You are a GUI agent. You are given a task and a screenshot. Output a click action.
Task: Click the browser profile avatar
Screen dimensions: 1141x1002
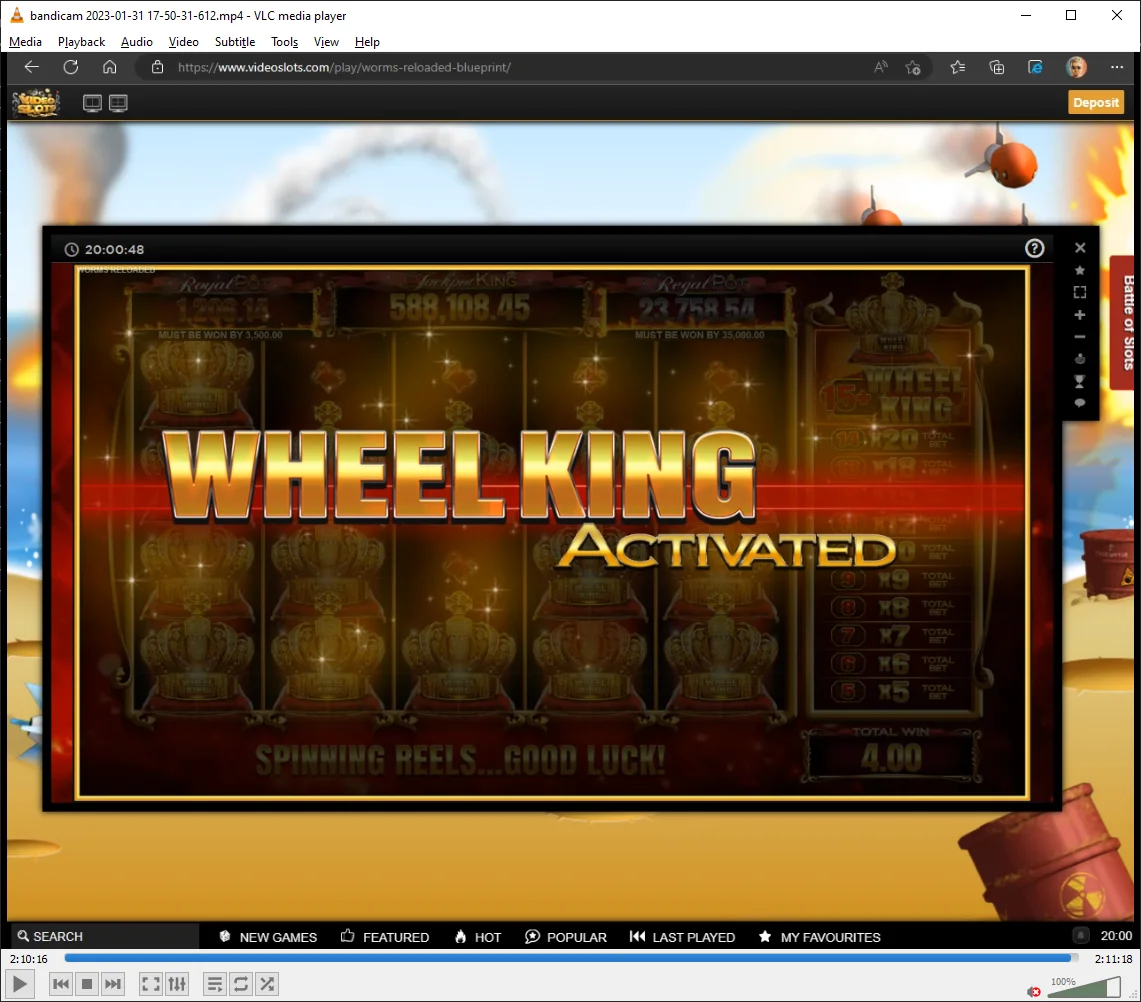[x=1076, y=67]
